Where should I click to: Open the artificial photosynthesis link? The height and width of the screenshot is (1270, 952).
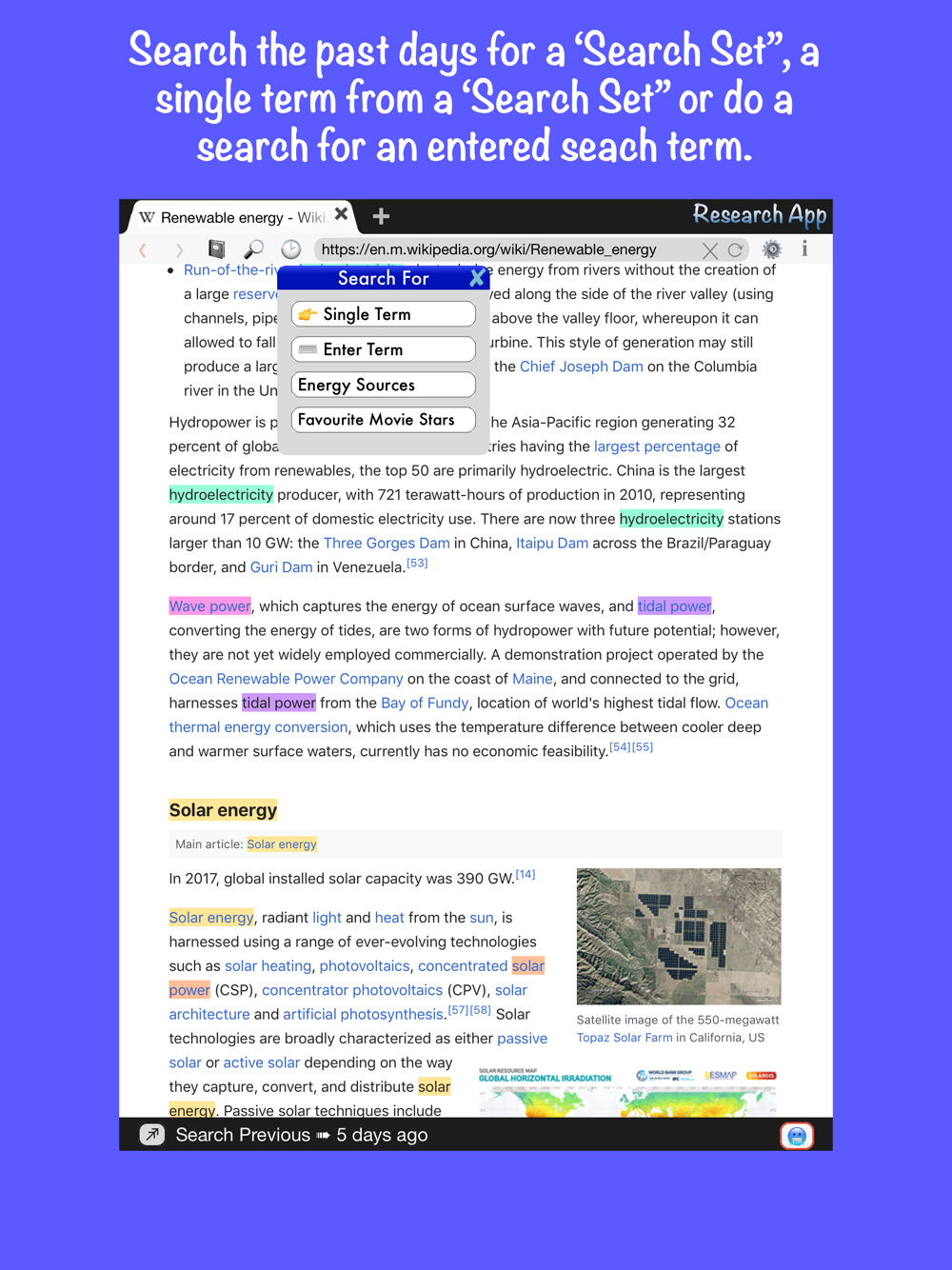click(363, 1015)
